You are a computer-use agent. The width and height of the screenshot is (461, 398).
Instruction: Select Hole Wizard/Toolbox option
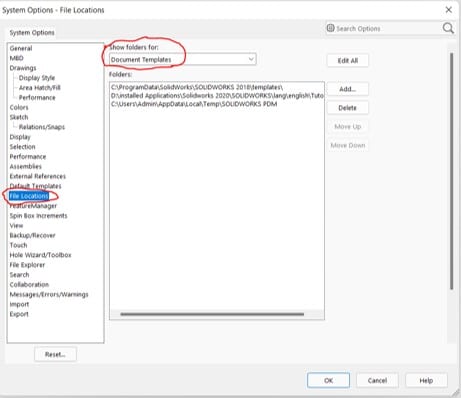(40, 255)
